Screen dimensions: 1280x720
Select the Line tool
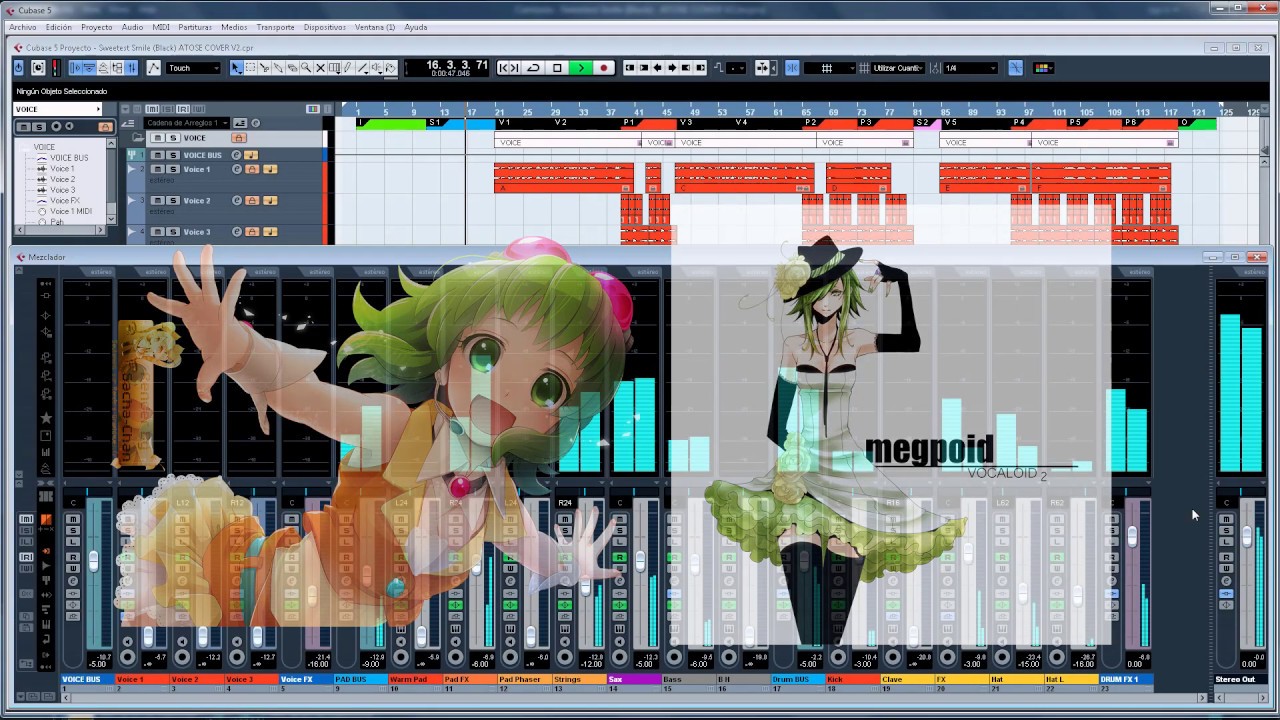click(362, 68)
